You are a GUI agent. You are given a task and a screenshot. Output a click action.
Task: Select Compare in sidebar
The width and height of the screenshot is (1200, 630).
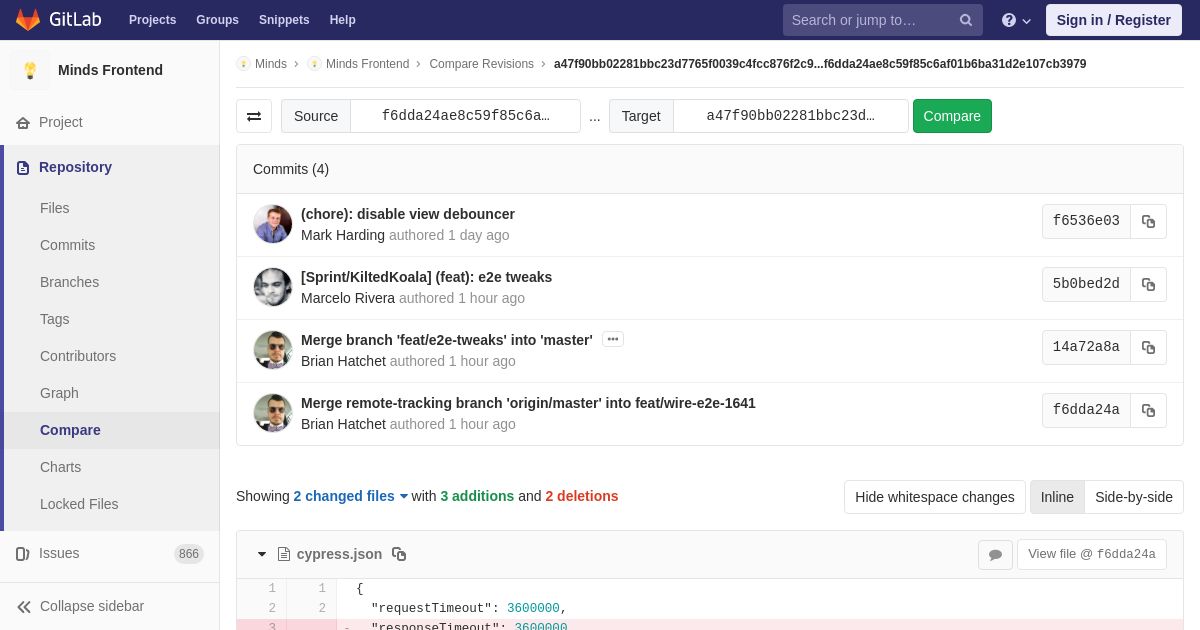click(70, 430)
